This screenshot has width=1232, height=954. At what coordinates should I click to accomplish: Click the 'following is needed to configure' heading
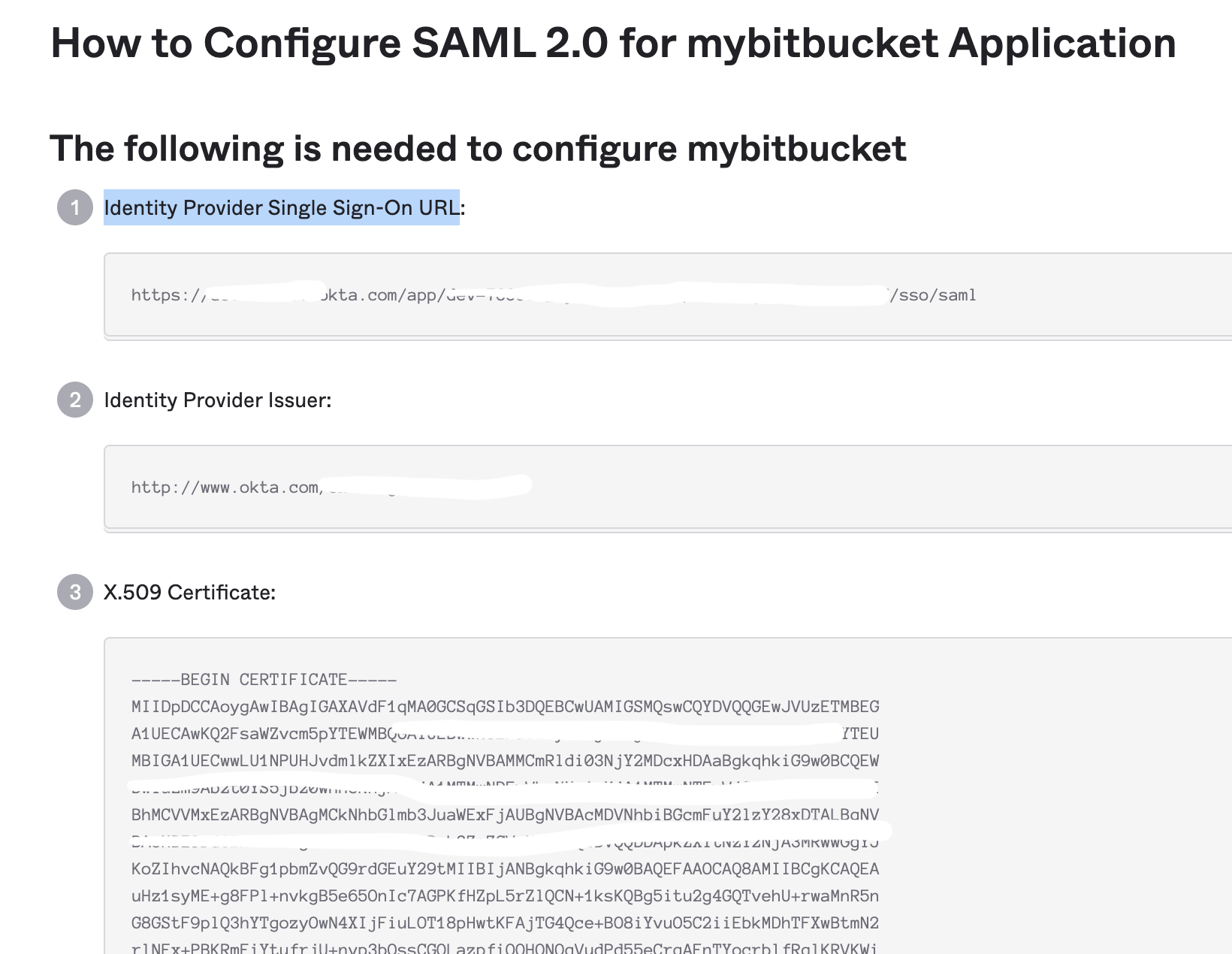[x=478, y=148]
